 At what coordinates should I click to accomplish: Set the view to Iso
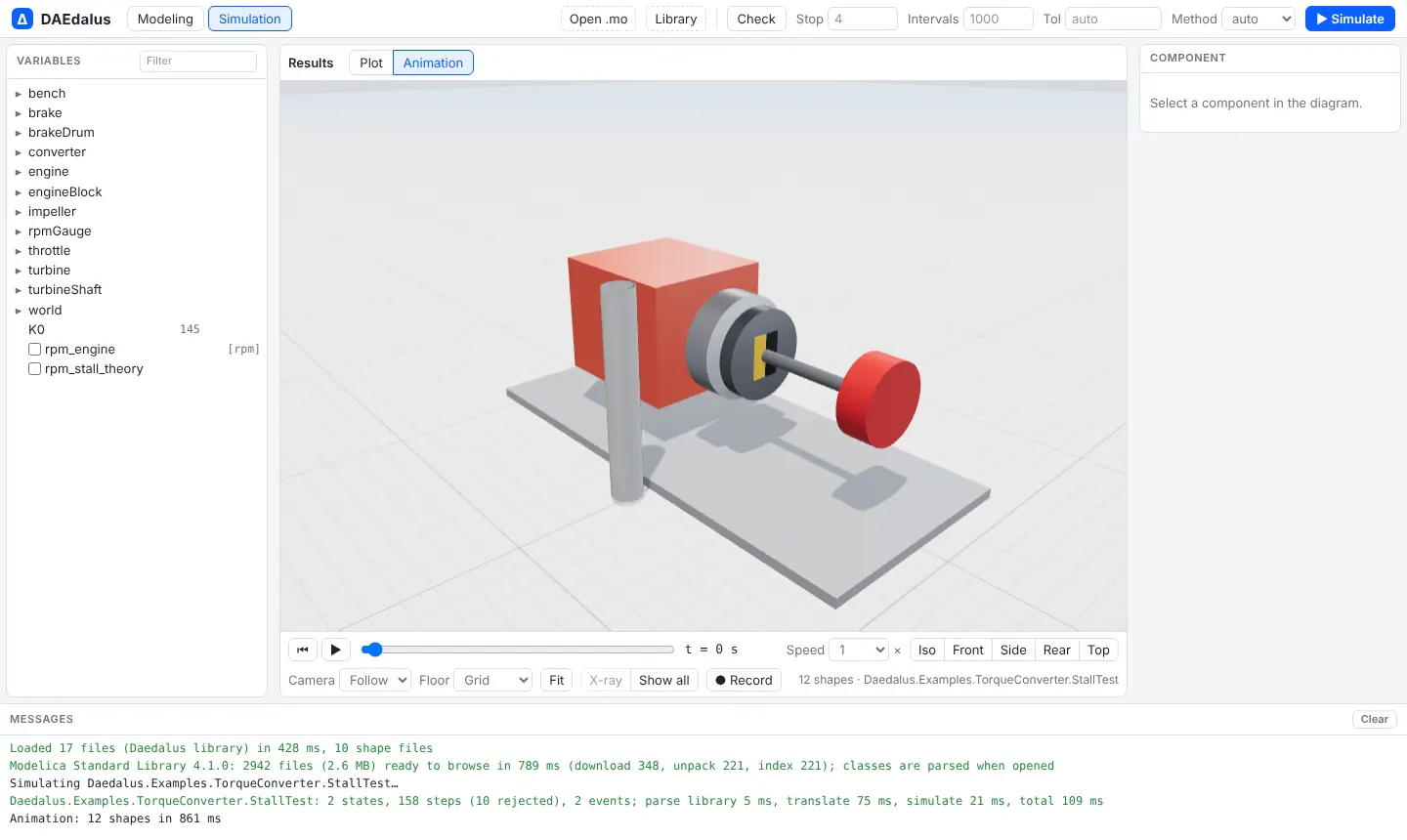[x=927, y=650]
